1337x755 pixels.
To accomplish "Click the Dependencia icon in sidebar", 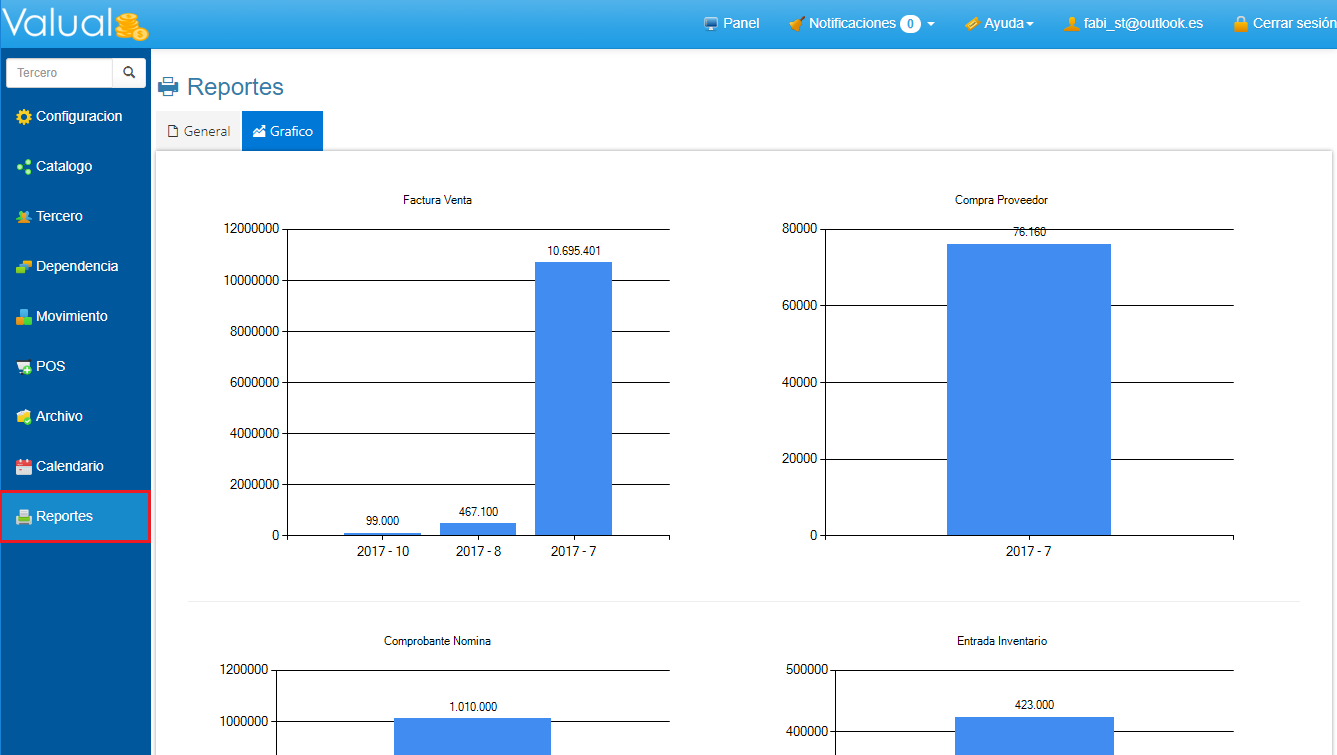I will coord(24,267).
